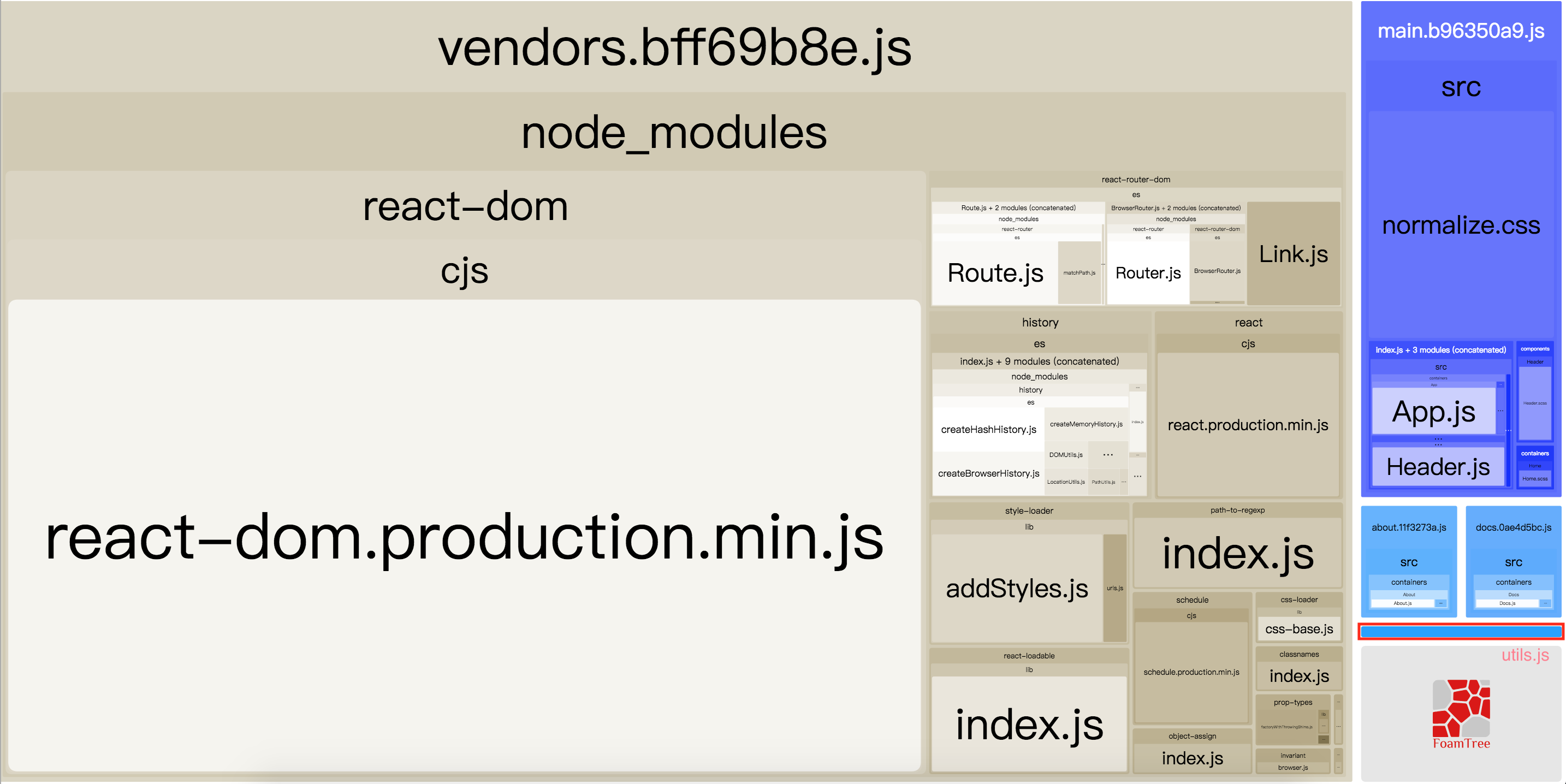
Task: Click containers folder in docs chunk
Action: pos(1513,582)
